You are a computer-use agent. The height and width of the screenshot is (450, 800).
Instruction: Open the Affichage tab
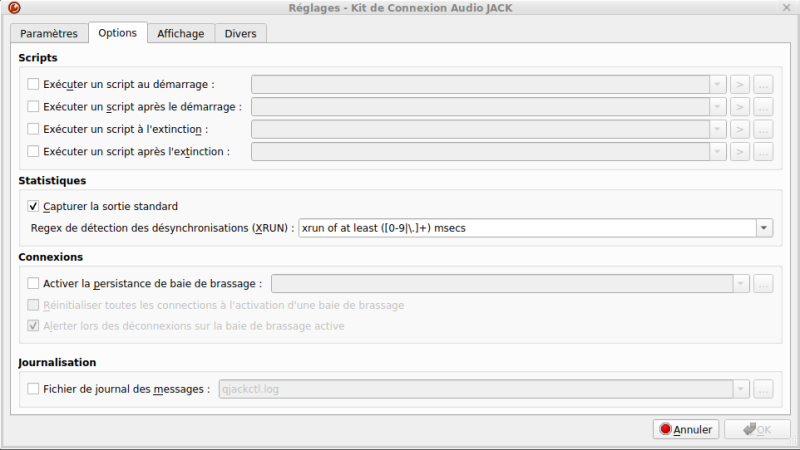[x=181, y=33]
